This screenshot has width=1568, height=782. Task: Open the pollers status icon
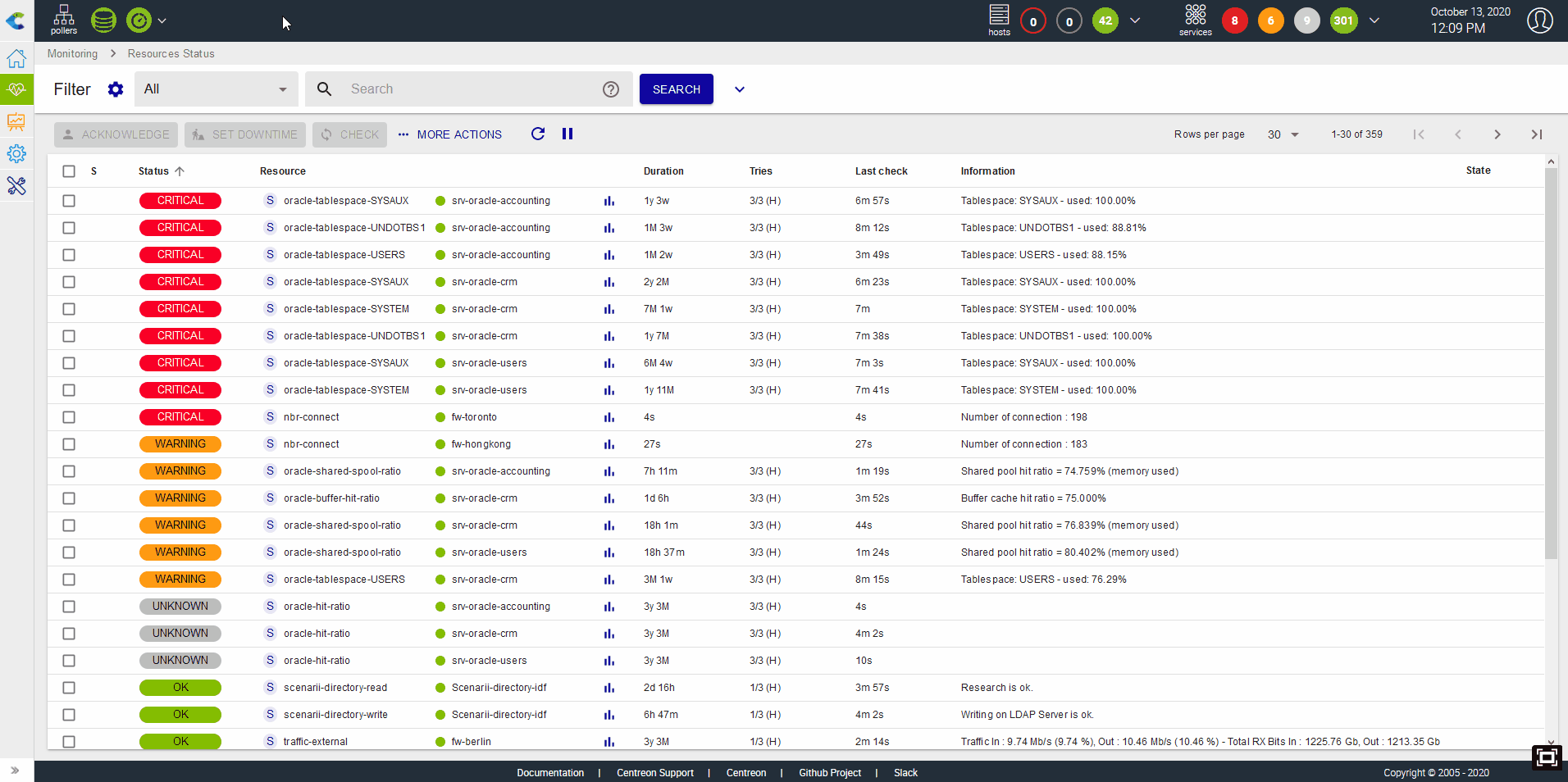coord(63,20)
